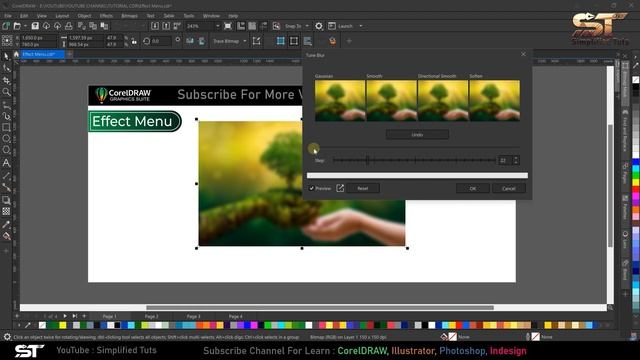The width and height of the screenshot is (640, 360).
Task: Click OK in the Tune Blur dialog
Action: (x=473, y=188)
